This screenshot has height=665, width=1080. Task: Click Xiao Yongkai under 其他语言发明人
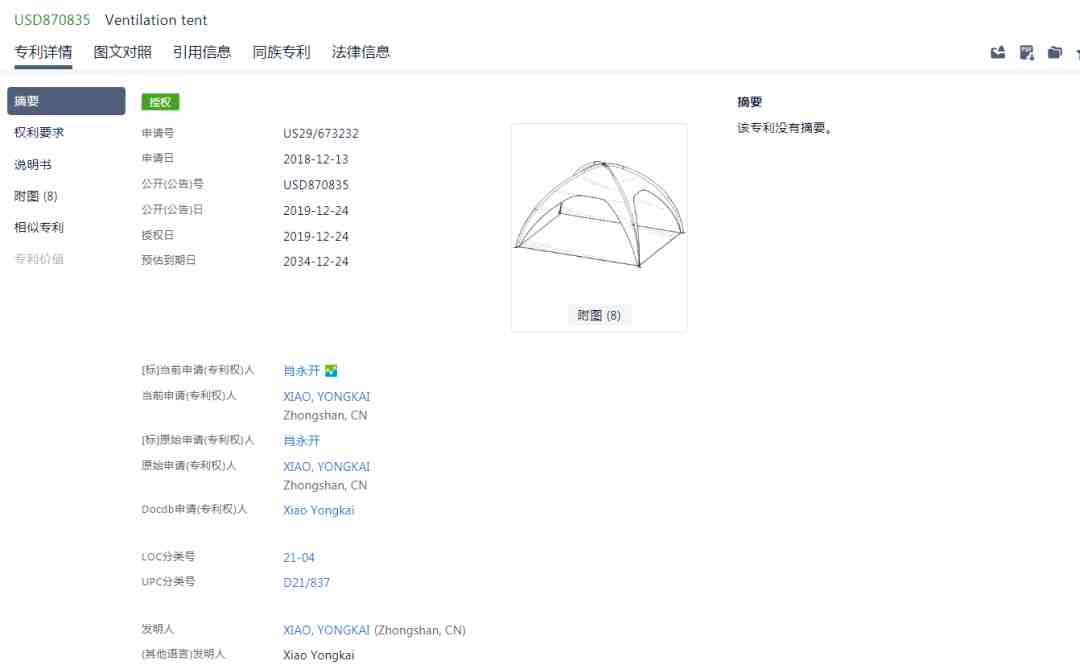click(319, 655)
